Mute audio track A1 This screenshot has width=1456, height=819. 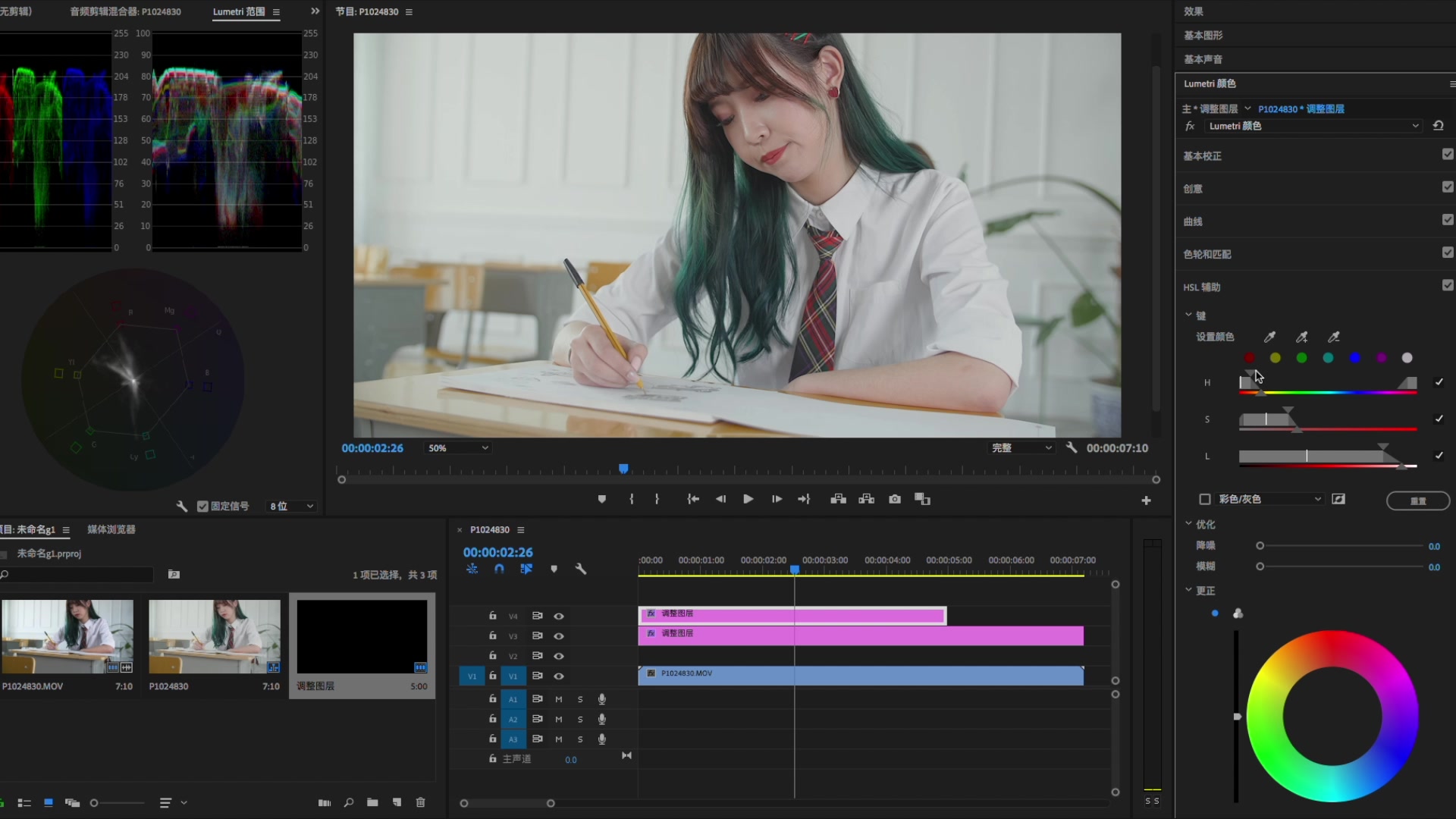tap(559, 699)
